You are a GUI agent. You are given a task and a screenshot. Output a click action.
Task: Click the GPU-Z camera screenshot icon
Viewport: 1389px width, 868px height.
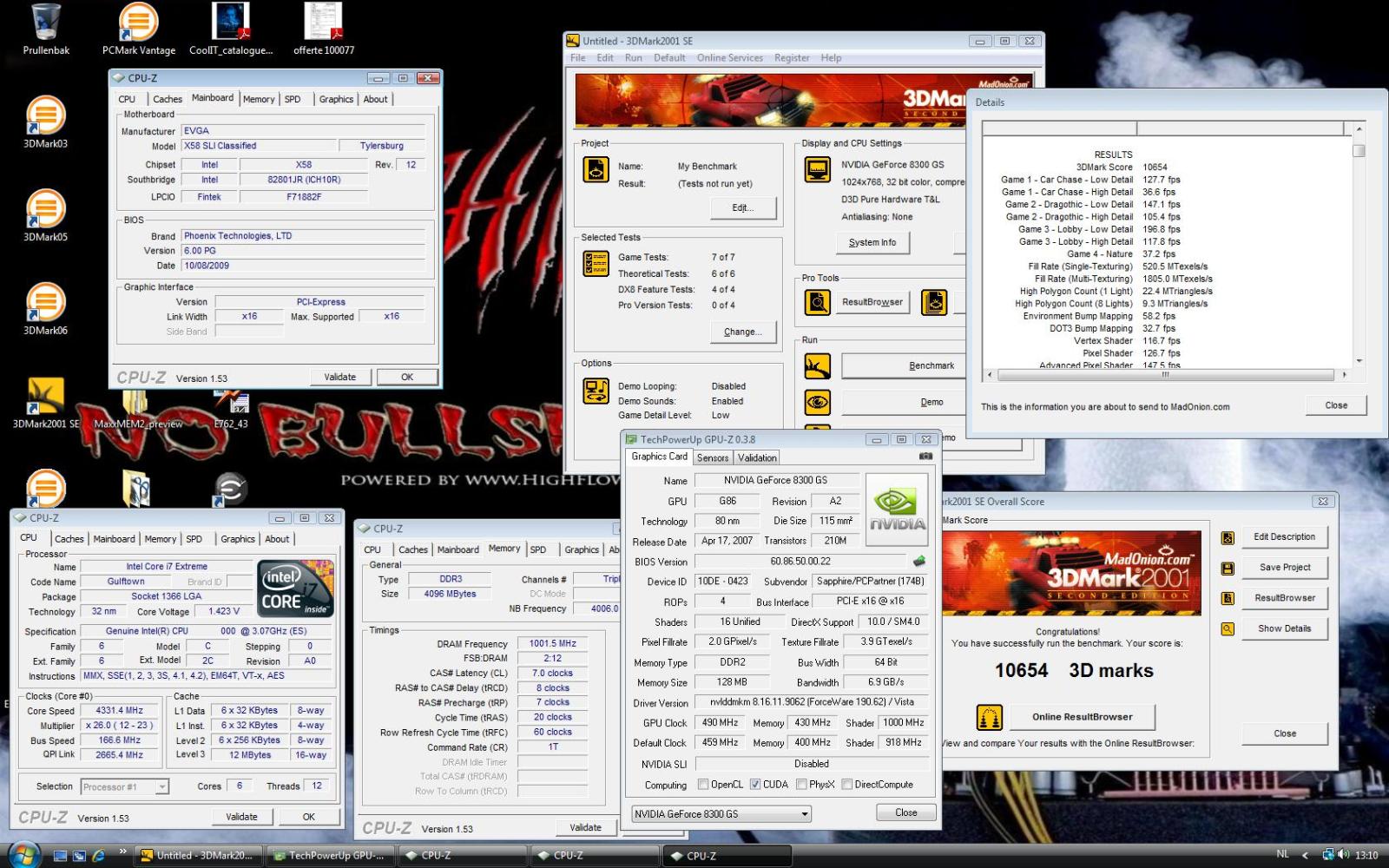[x=925, y=457]
